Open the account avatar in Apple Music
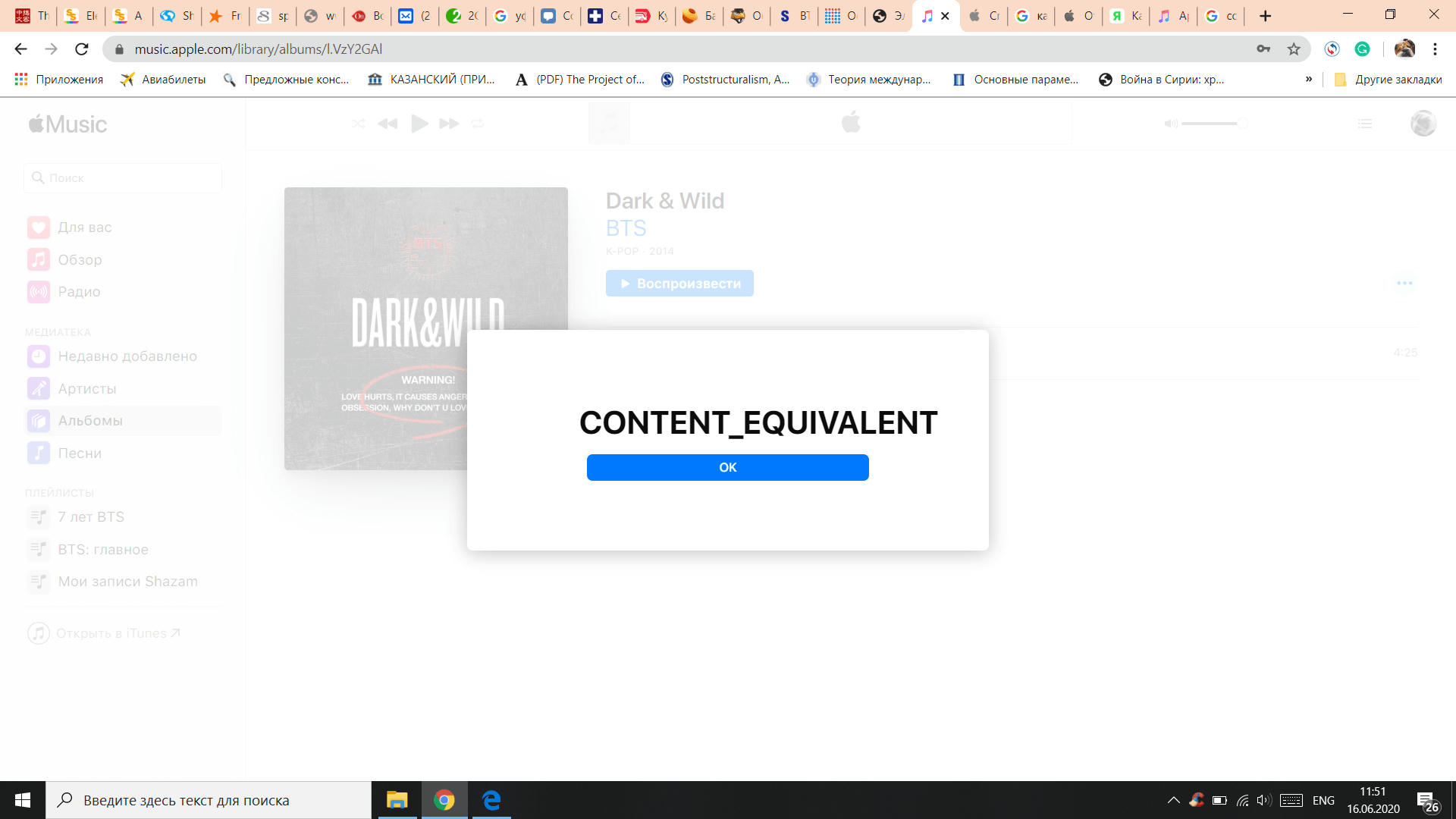The height and width of the screenshot is (819, 1456). pos(1423,123)
